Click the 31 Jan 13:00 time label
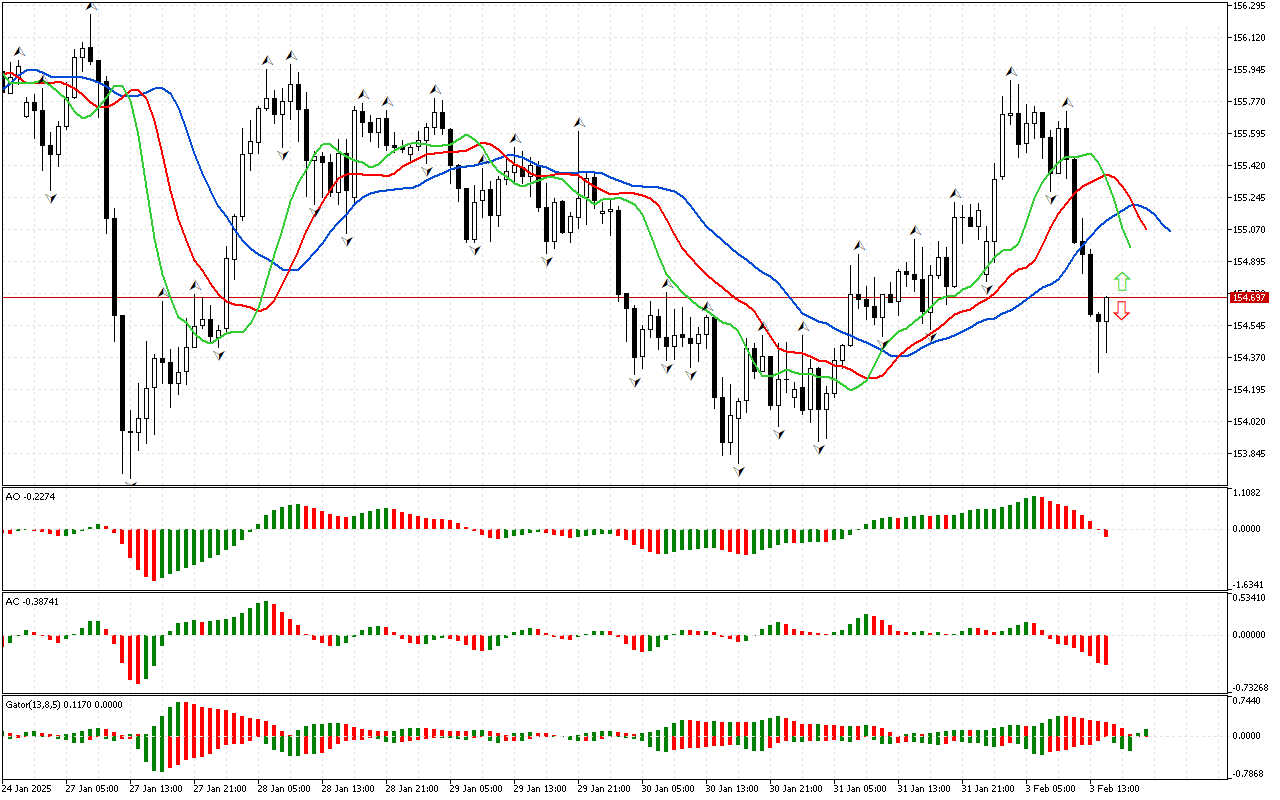1280x800 pixels. 924,789
